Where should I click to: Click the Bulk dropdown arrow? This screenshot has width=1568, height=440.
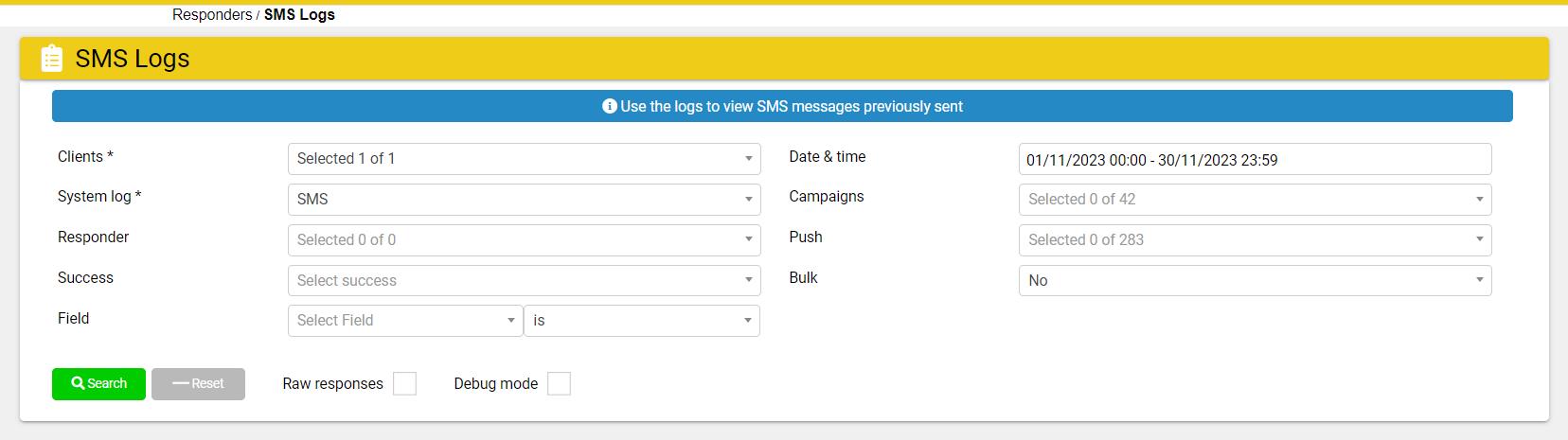tap(1479, 280)
